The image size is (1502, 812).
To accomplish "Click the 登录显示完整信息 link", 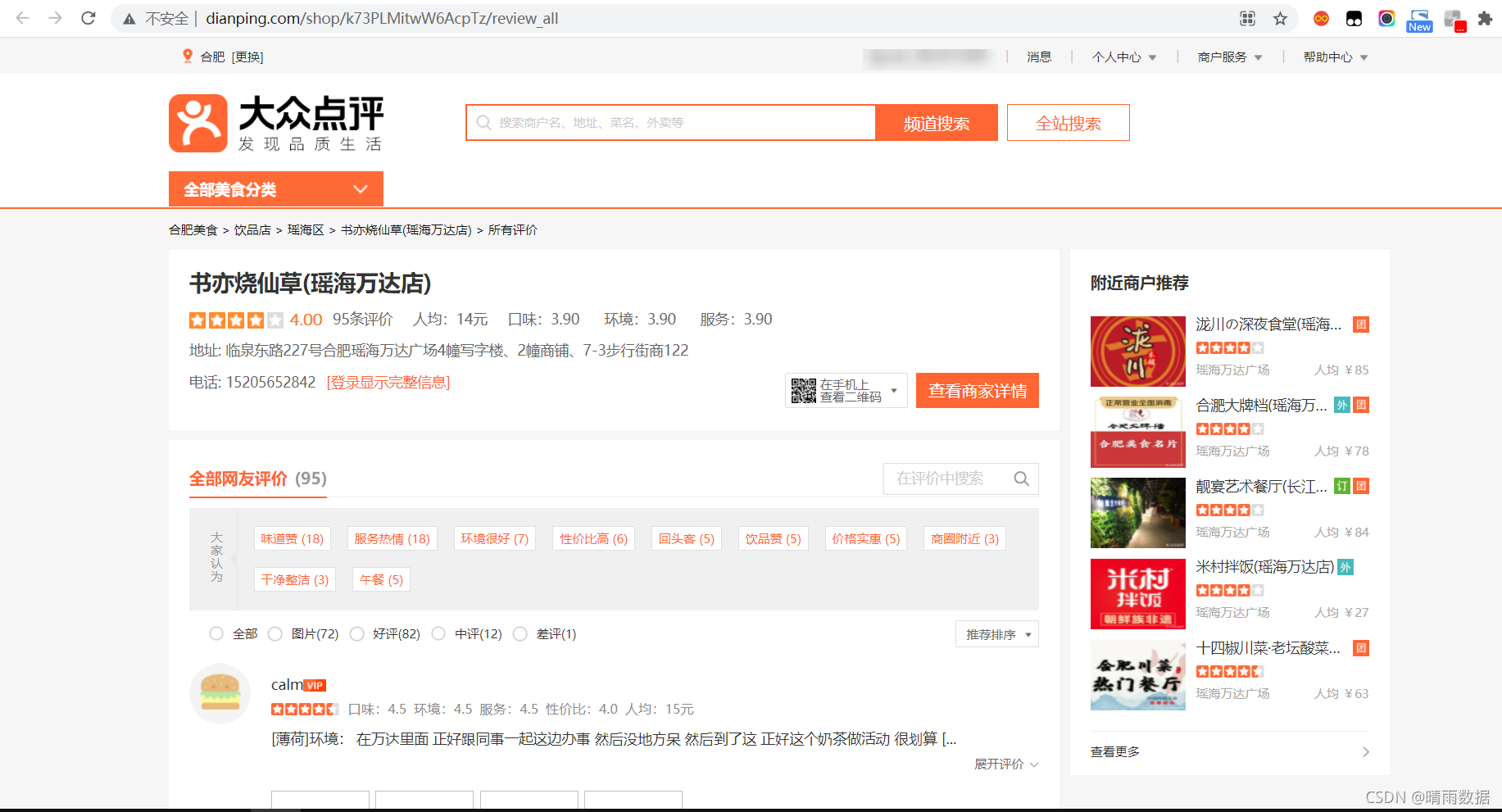I will point(388,383).
